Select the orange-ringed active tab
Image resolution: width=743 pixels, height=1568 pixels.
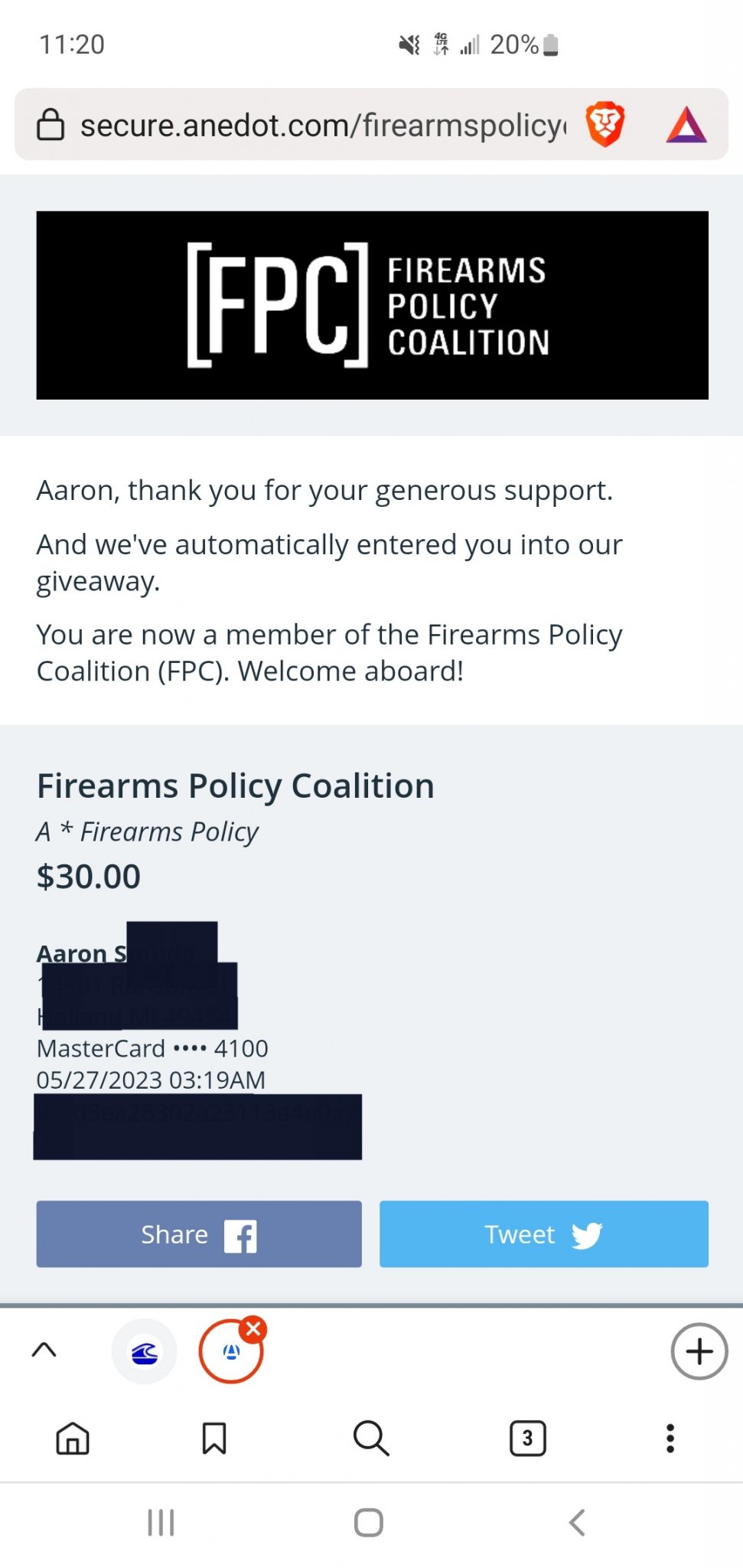pos(231,1352)
